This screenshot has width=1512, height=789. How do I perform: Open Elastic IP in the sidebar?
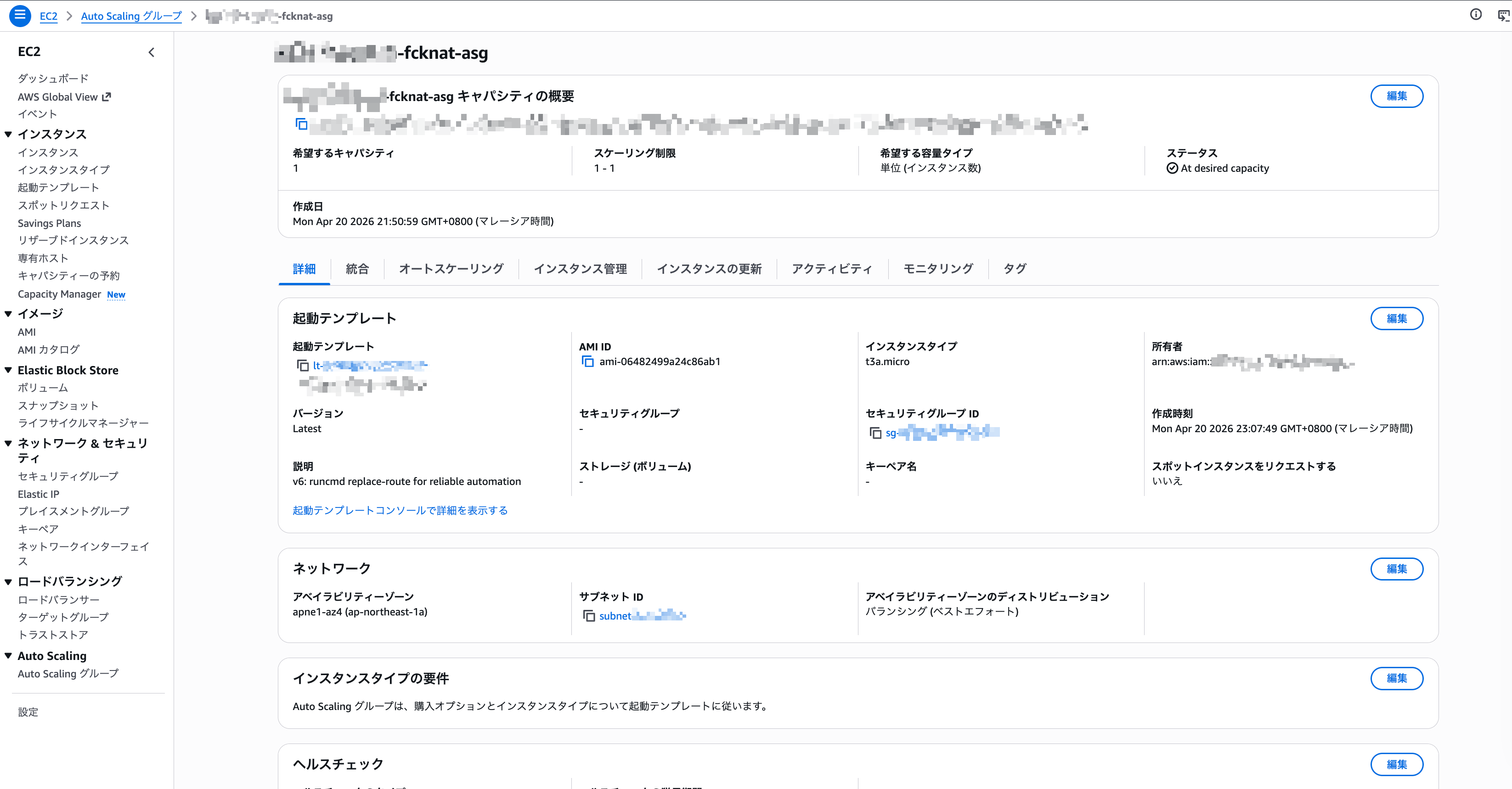[39, 494]
